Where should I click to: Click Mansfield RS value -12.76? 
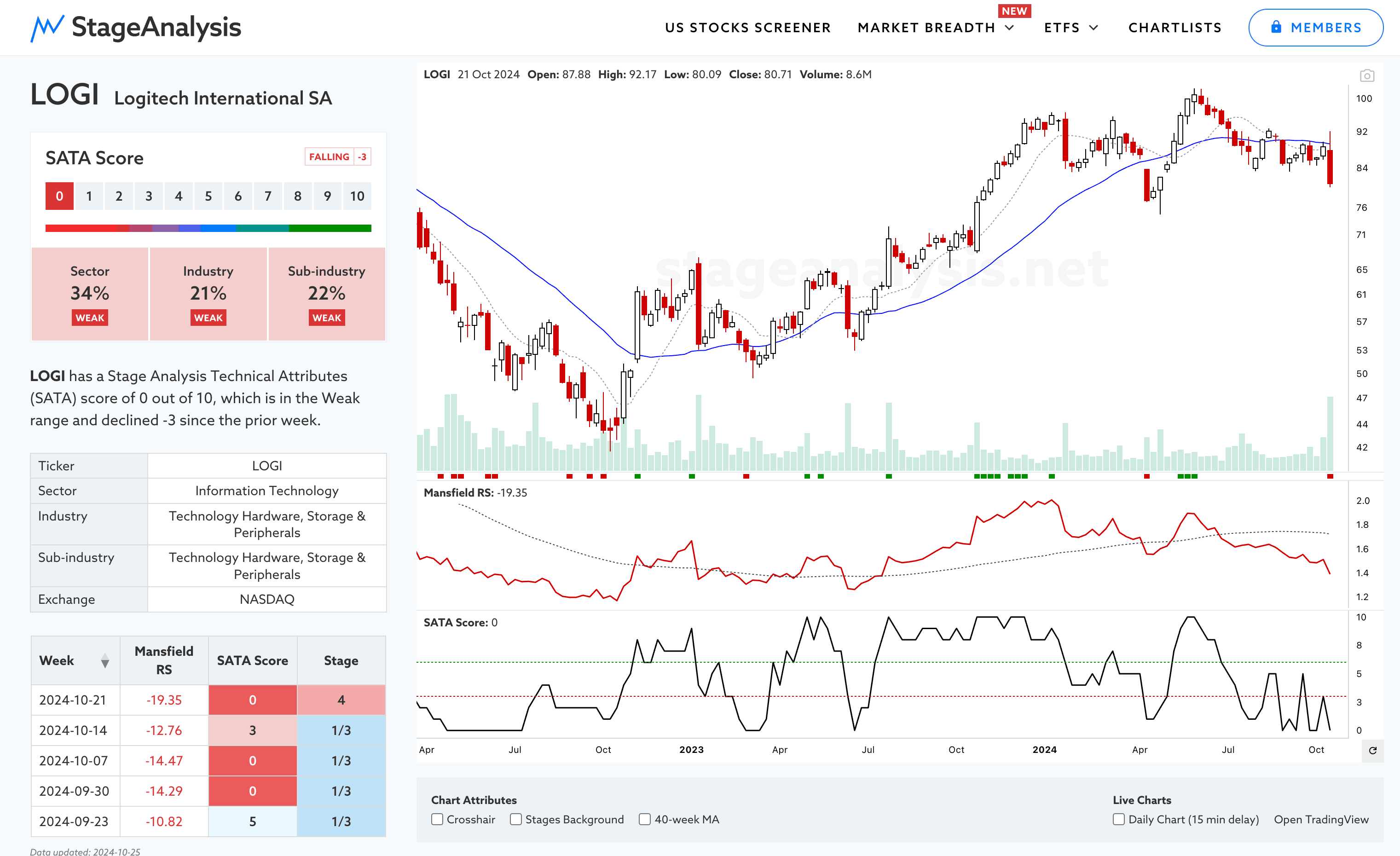(x=164, y=730)
